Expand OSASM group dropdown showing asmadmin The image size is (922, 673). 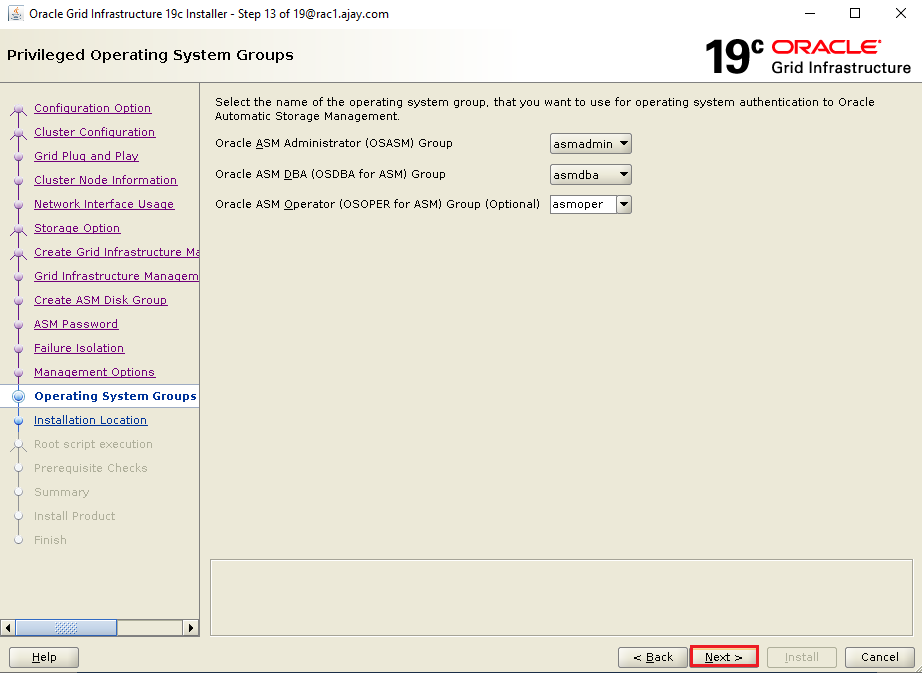[590, 143]
